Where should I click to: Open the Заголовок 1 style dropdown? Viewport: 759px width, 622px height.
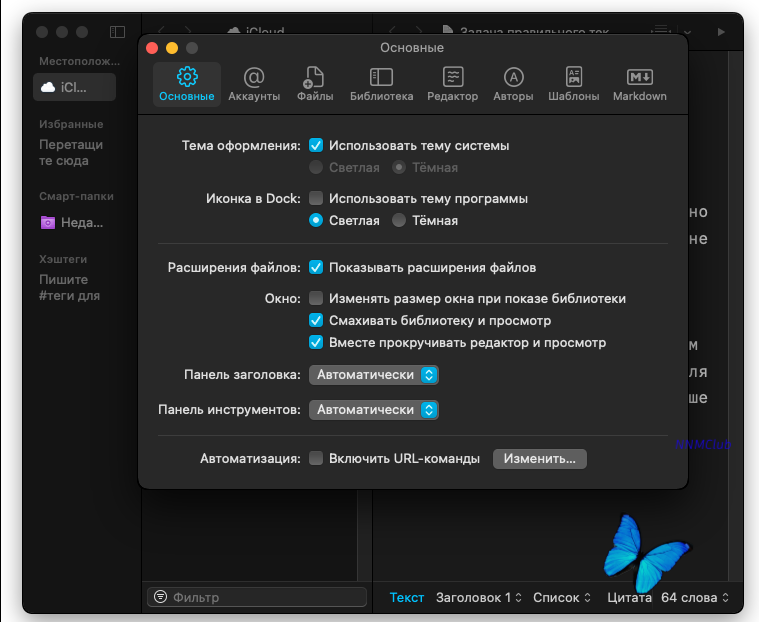tap(479, 597)
